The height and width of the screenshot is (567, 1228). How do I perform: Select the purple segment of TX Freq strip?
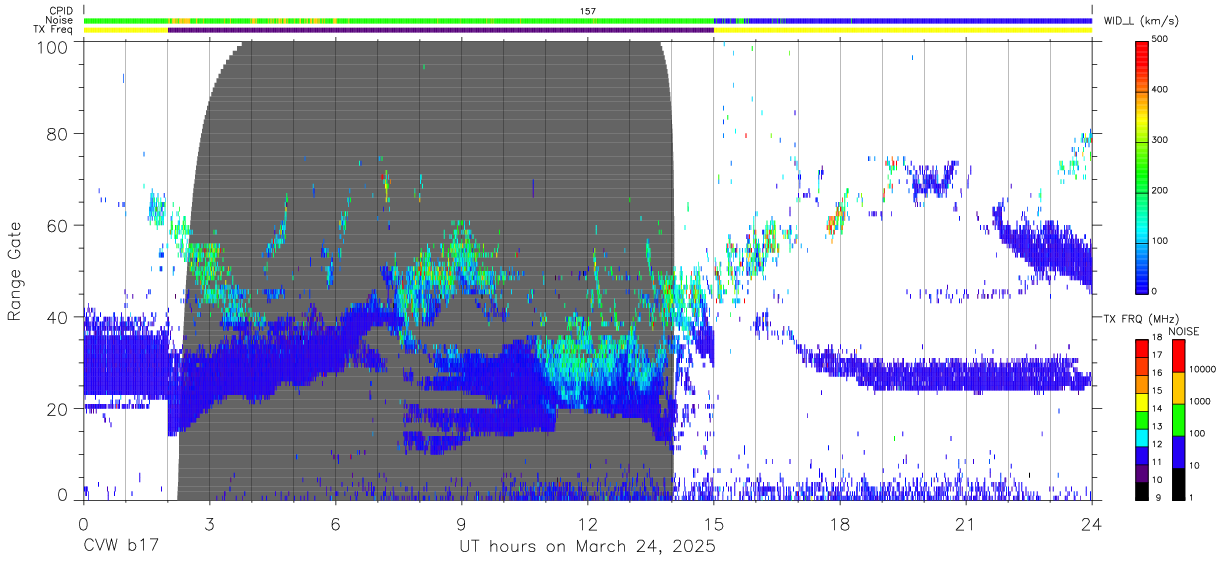[441, 30]
